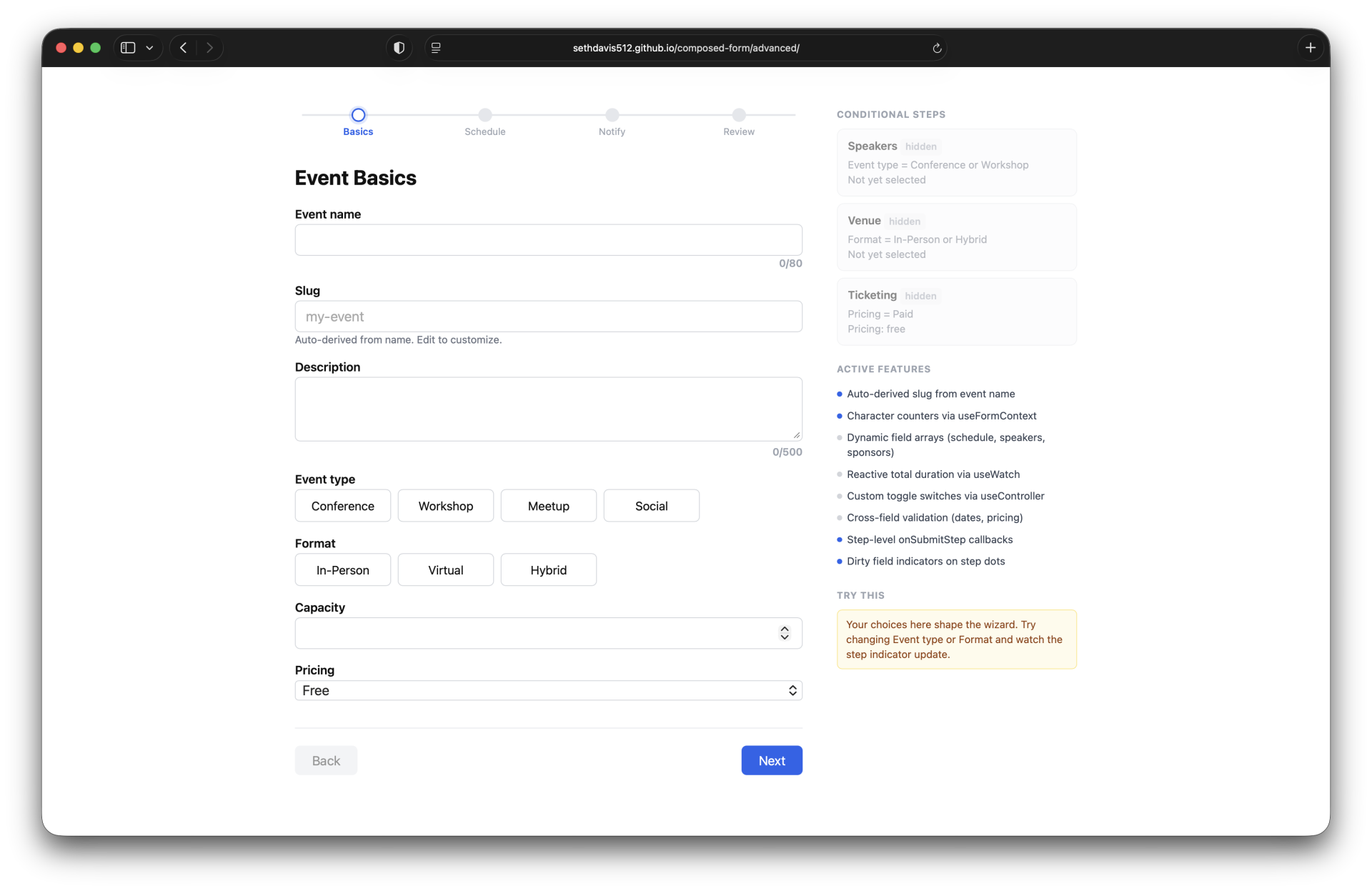This screenshot has height=891, width=1372.
Task: Jump to the Schedule step
Action: click(x=484, y=115)
